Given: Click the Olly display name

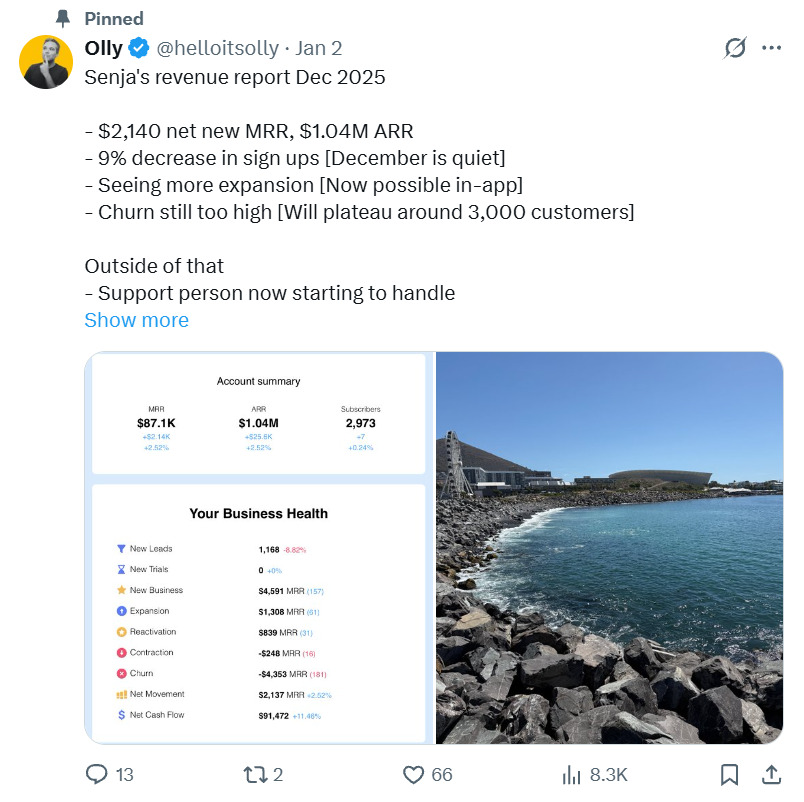Looking at the screenshot, I should tap(104, 48).
